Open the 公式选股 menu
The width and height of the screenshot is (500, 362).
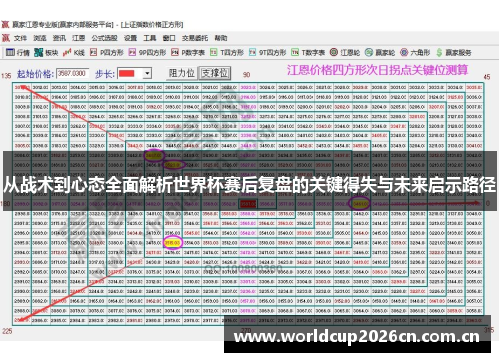tap(105, 38)
